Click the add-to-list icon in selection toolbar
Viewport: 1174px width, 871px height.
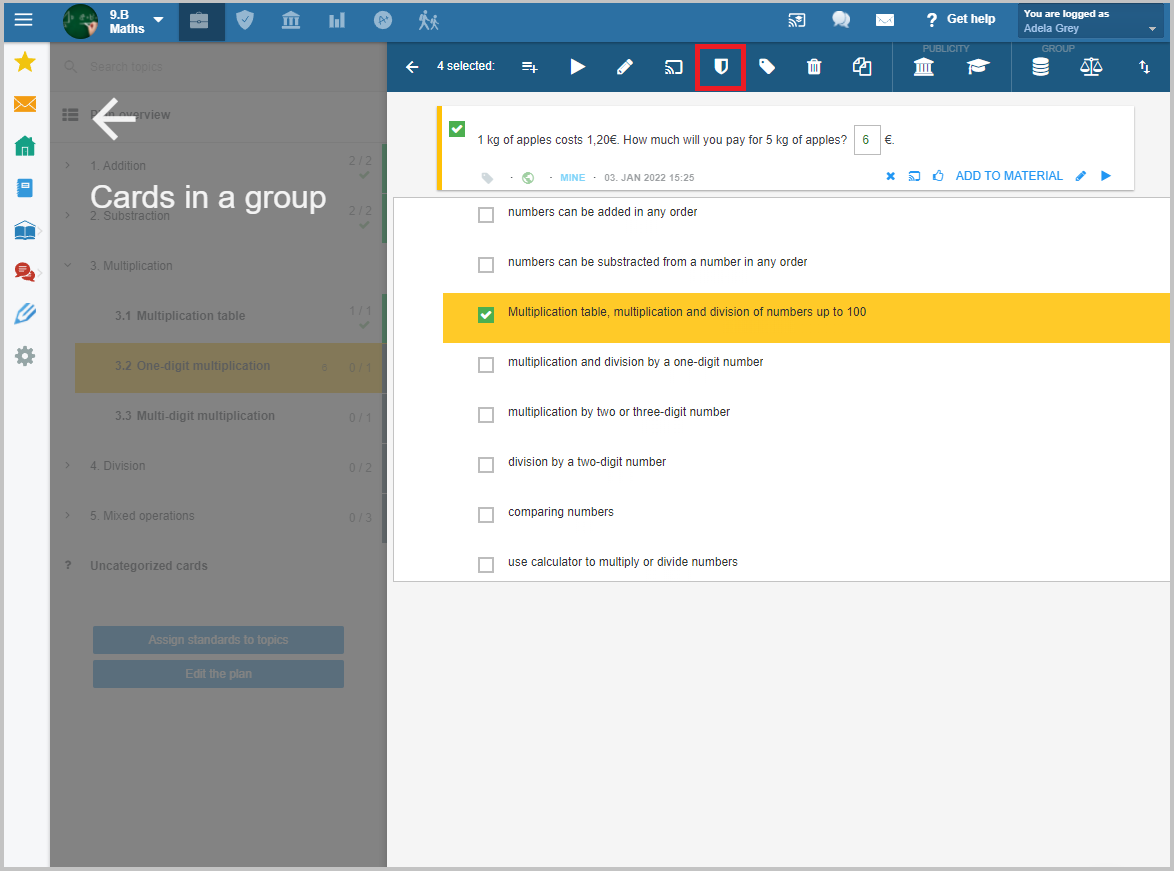pyautogui.click(x=529, y=67)
